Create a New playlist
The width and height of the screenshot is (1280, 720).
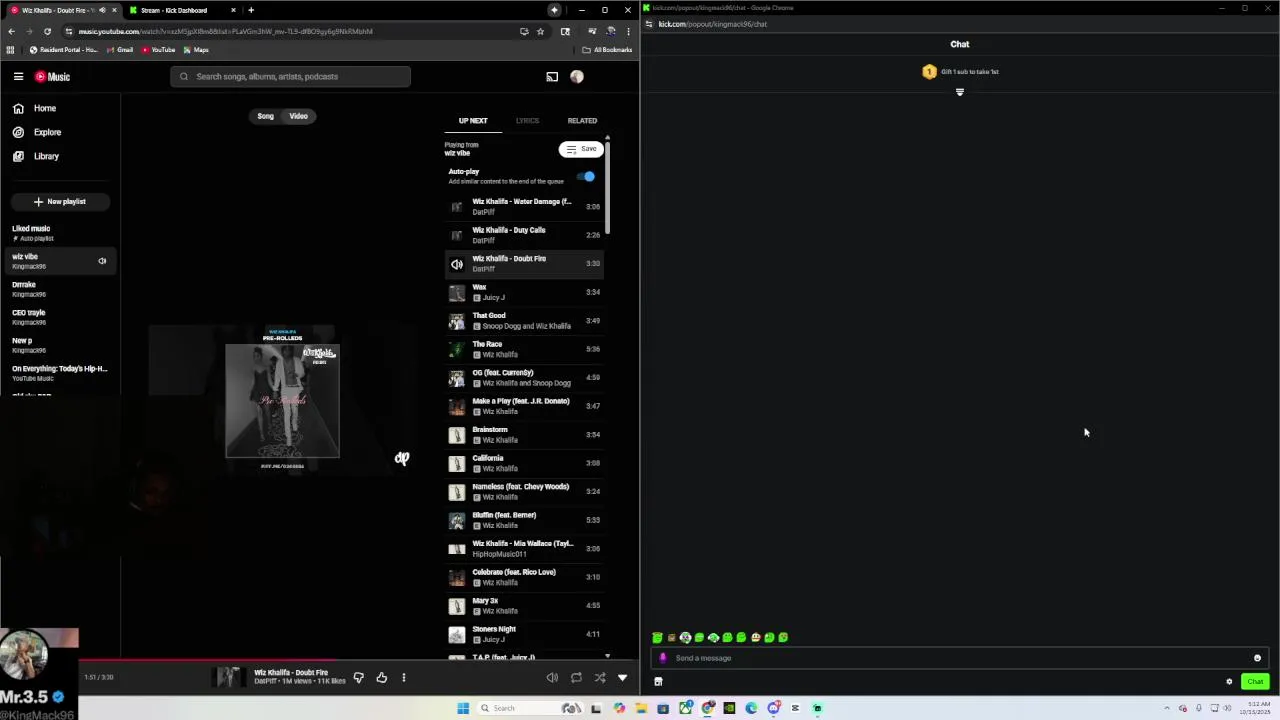point(60,201)
